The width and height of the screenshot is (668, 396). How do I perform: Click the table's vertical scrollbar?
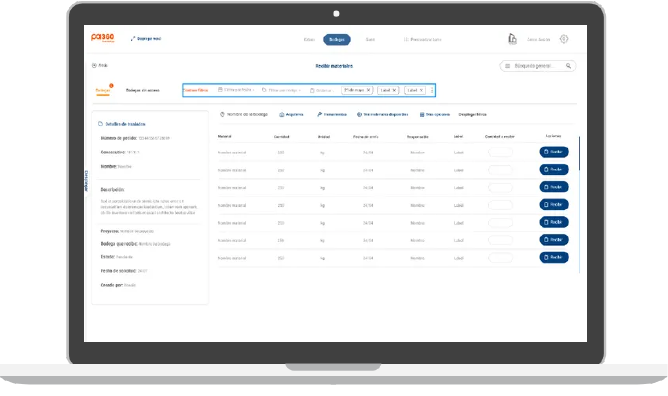click(579, 154)
